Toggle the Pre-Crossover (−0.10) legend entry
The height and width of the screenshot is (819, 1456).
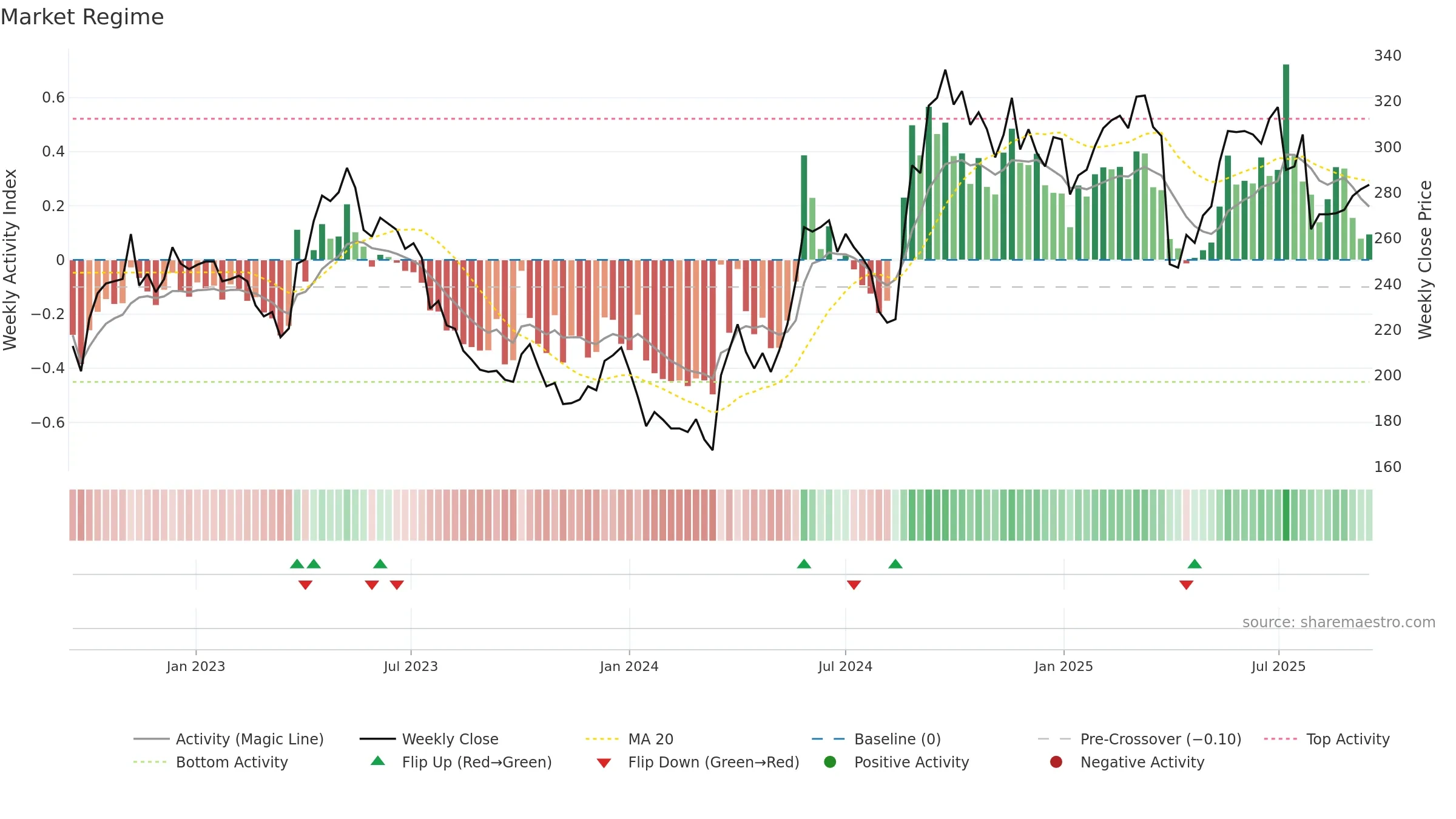click(1139, 739)
